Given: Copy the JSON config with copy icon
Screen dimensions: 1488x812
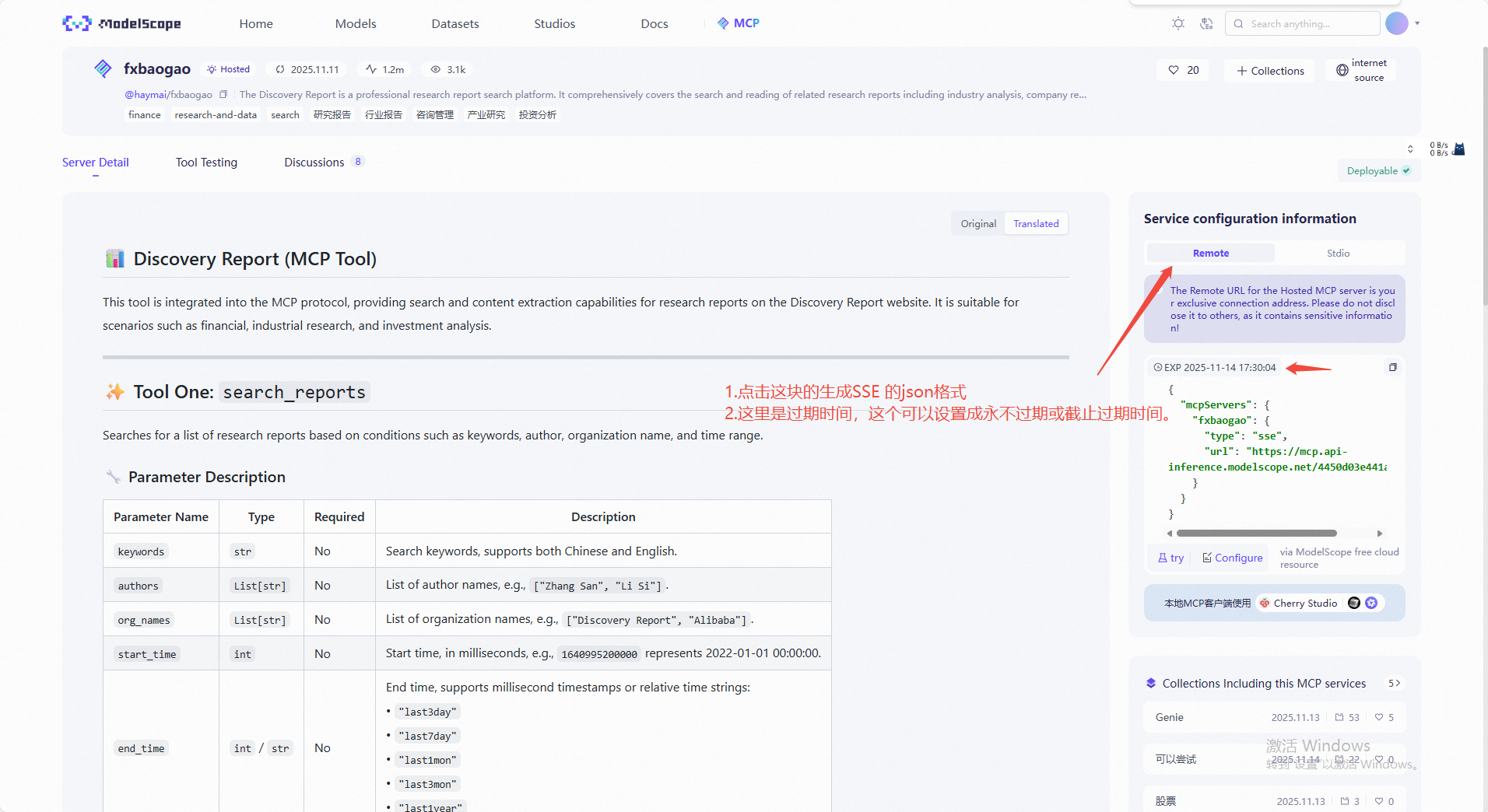Looking at the screenshot, I should coord(1393,367).
